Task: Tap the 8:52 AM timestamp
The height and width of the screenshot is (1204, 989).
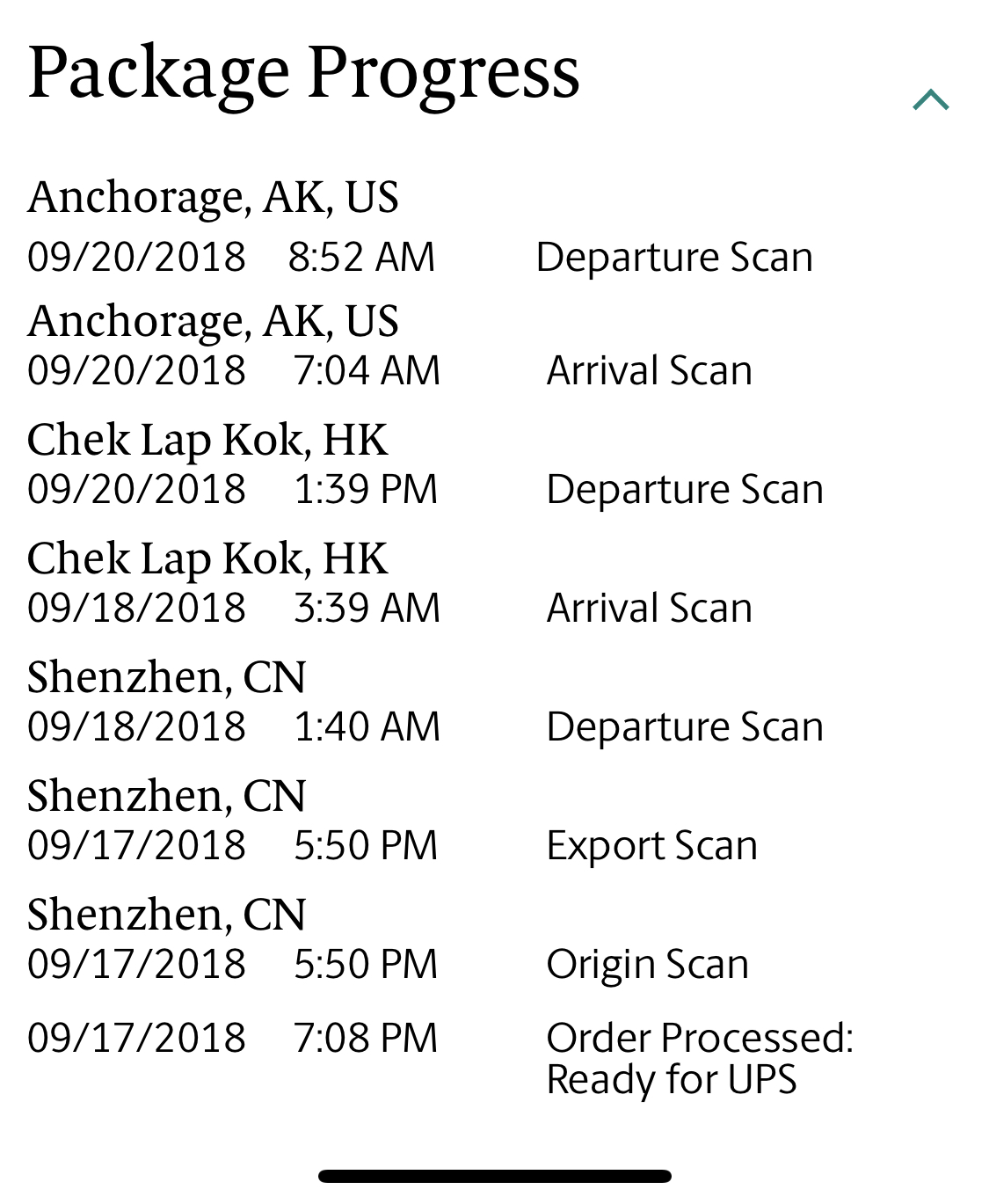Action: [361, 258]
